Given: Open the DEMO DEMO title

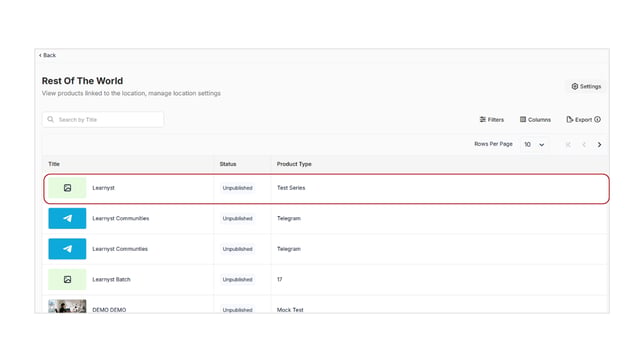Looking at the screenshot, I should pos(109,310).
